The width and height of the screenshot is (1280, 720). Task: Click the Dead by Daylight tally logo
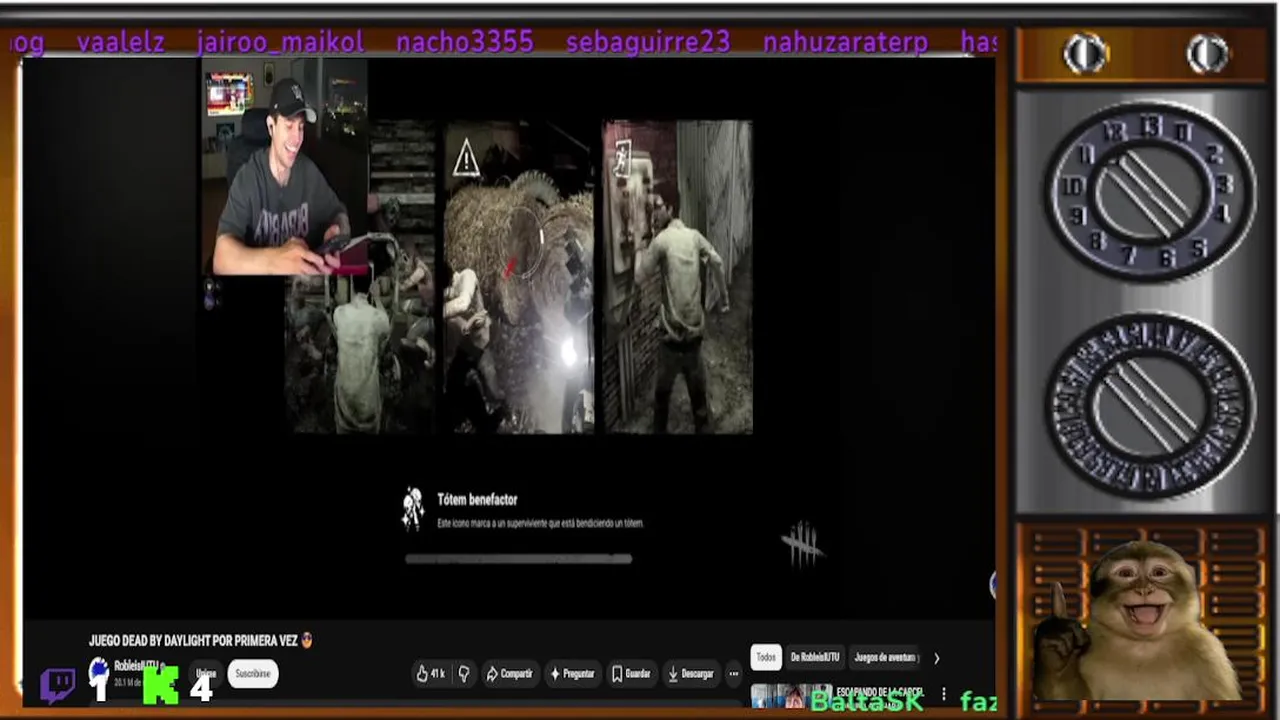click(802, 543)
